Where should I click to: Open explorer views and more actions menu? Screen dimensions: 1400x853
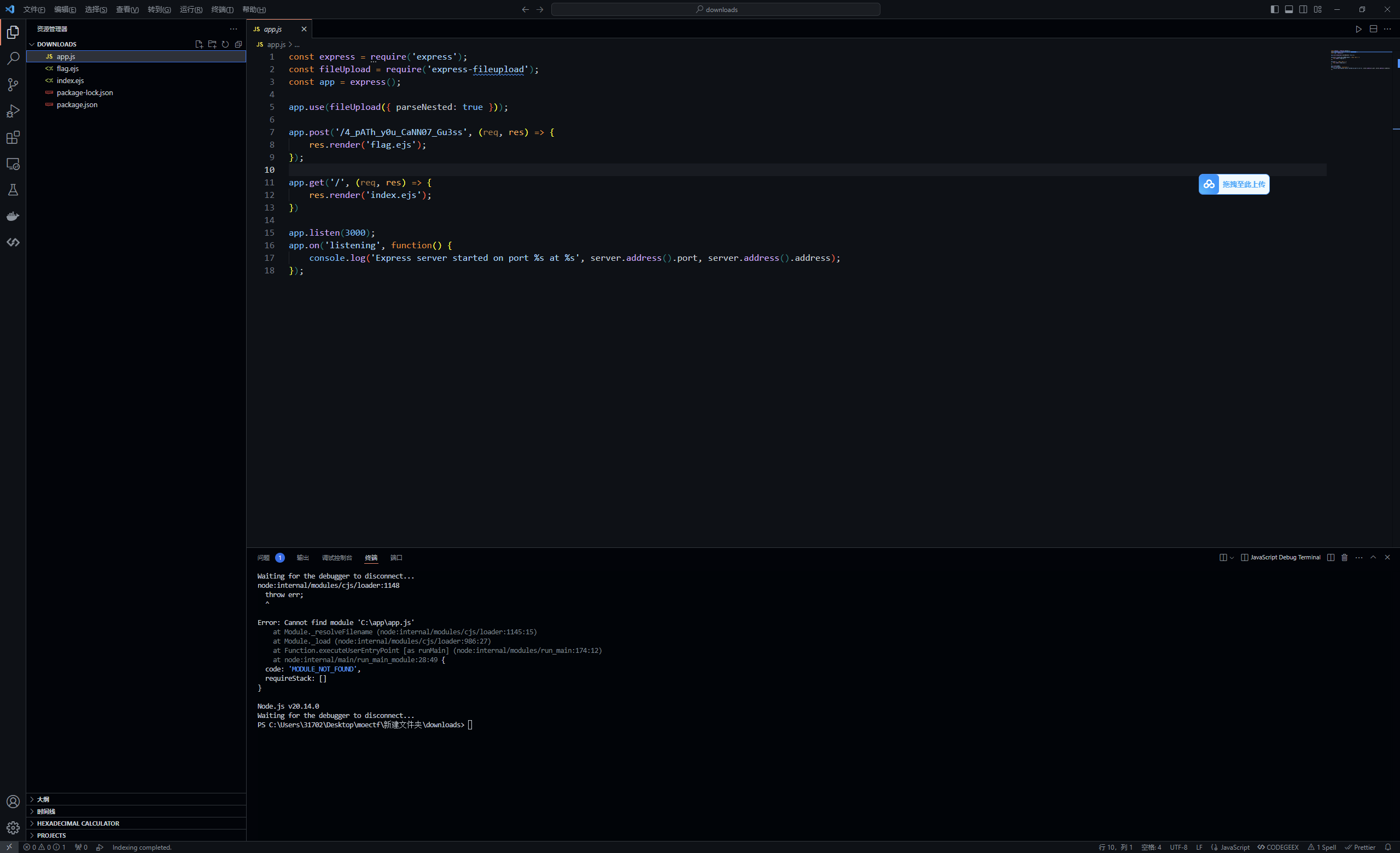click(x=234, y=29)
